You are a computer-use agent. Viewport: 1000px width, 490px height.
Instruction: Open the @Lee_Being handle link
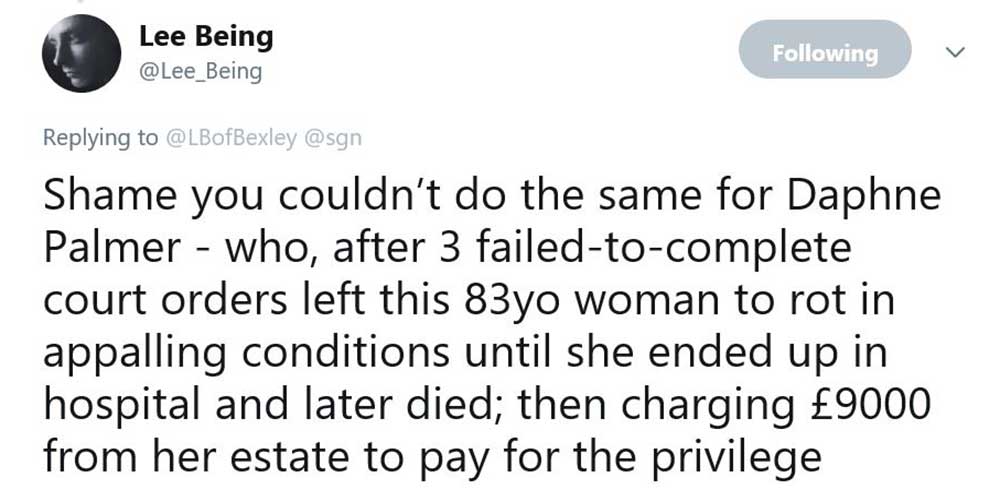pos(200,72)
